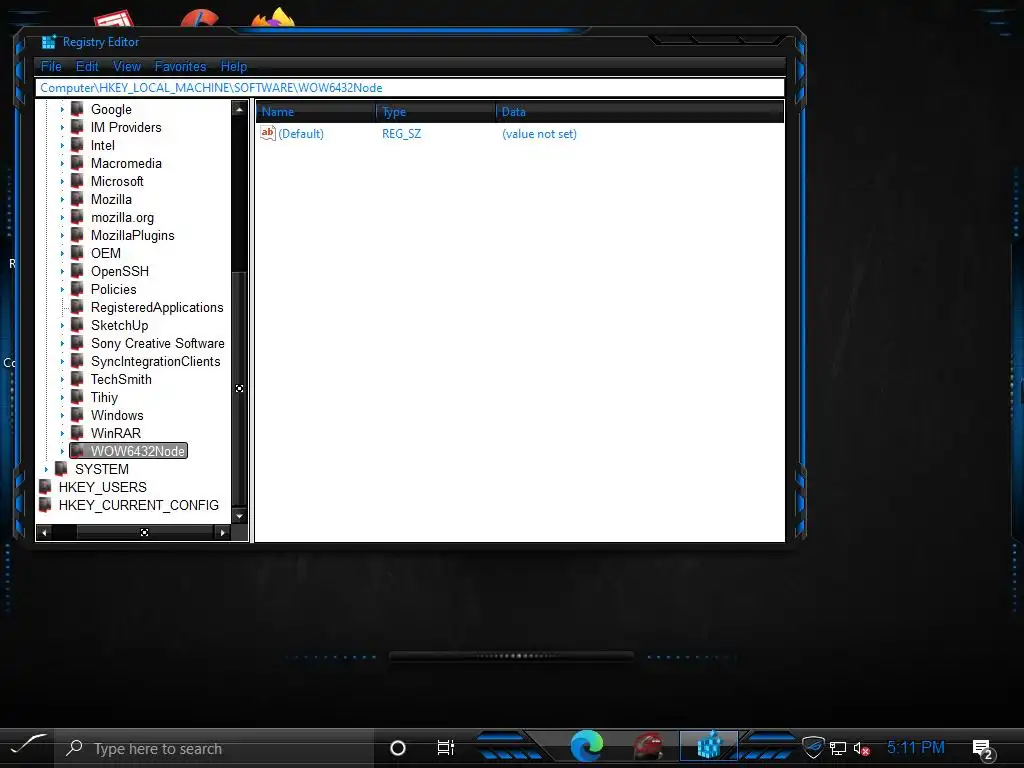Open the Favorites menu
The width and height of the screenshot is (1024, 768).
point(180,66)
